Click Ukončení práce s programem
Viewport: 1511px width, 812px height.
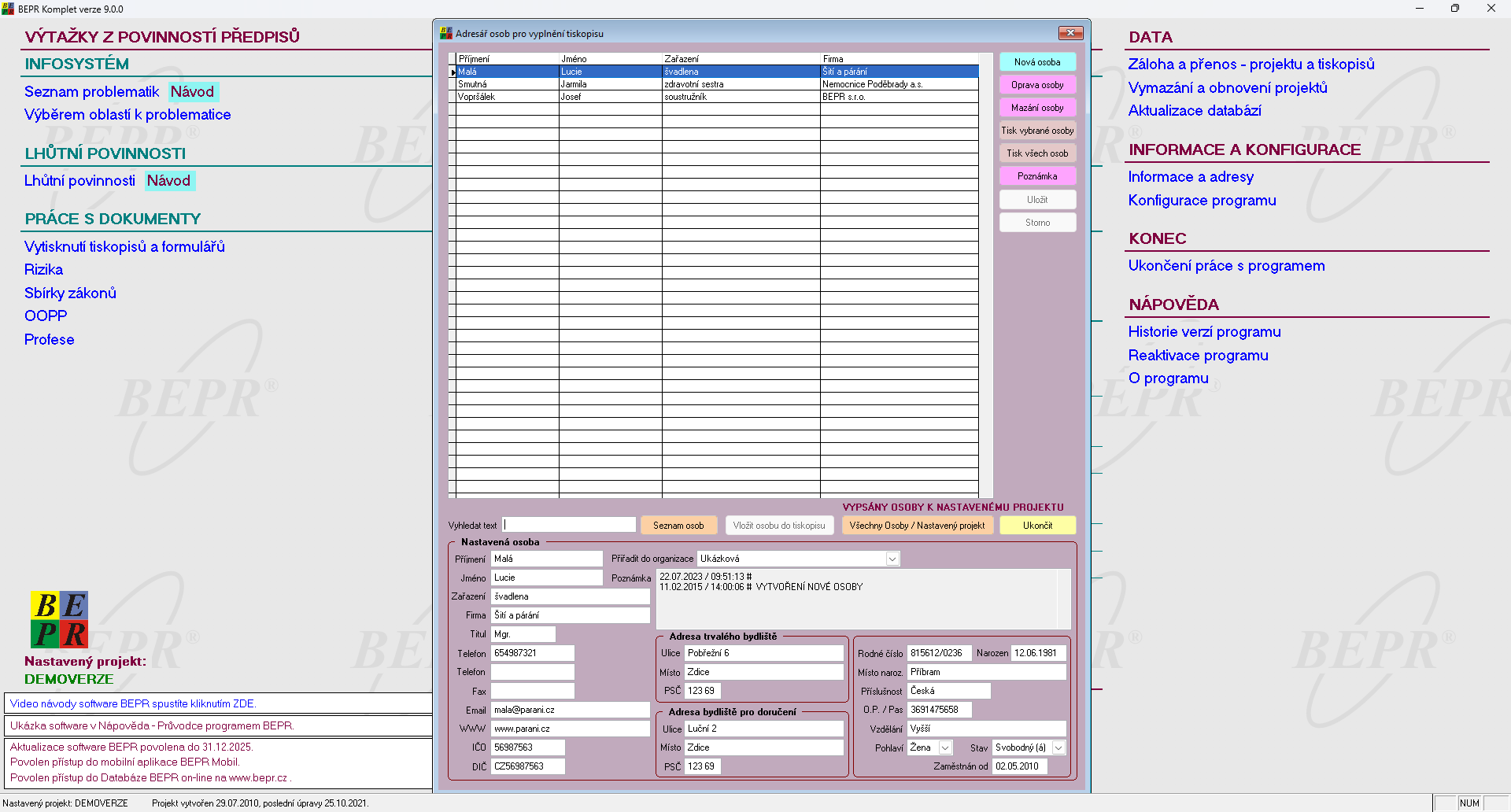1226,266
